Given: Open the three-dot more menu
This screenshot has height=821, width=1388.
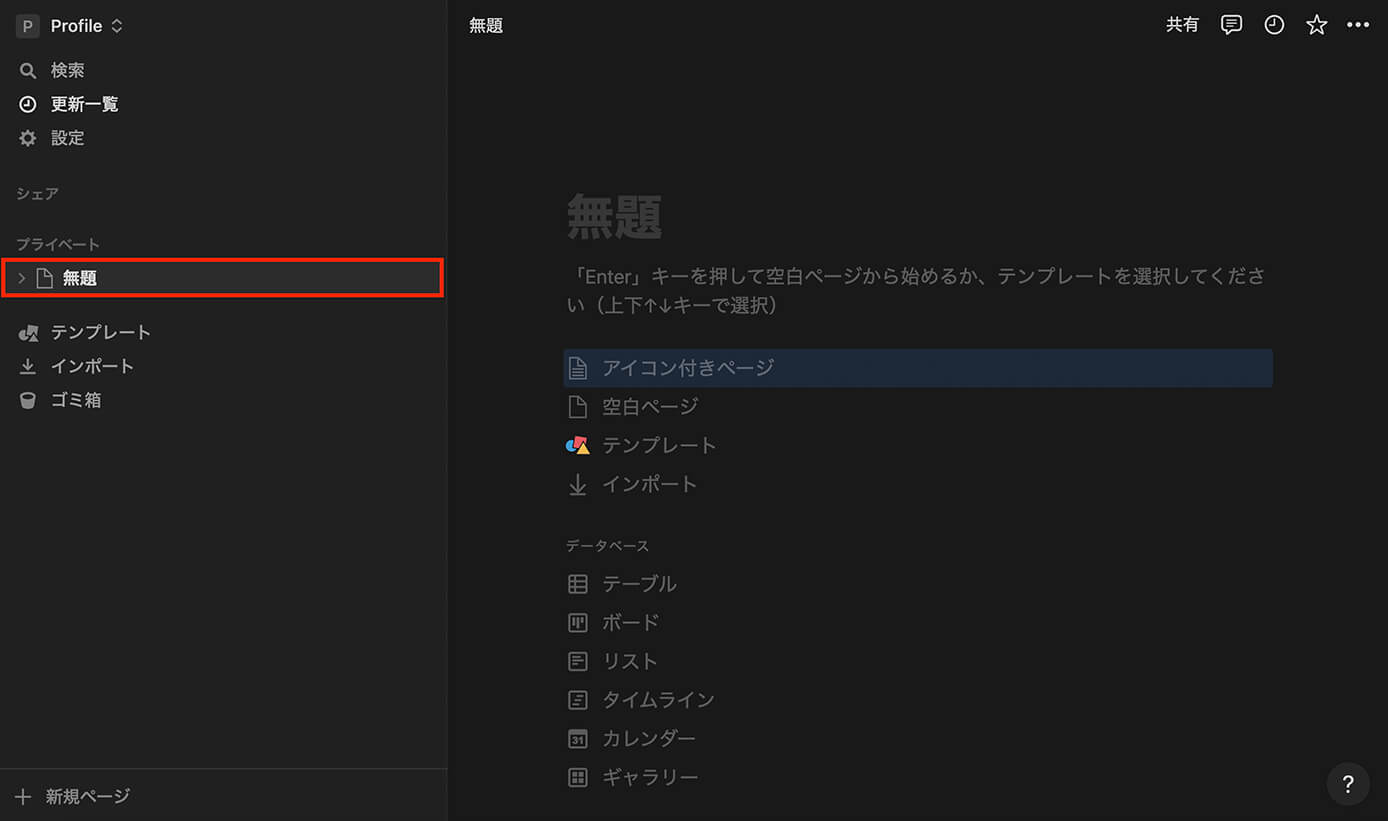Looking at the screenshot, I should pos(1357,25).
